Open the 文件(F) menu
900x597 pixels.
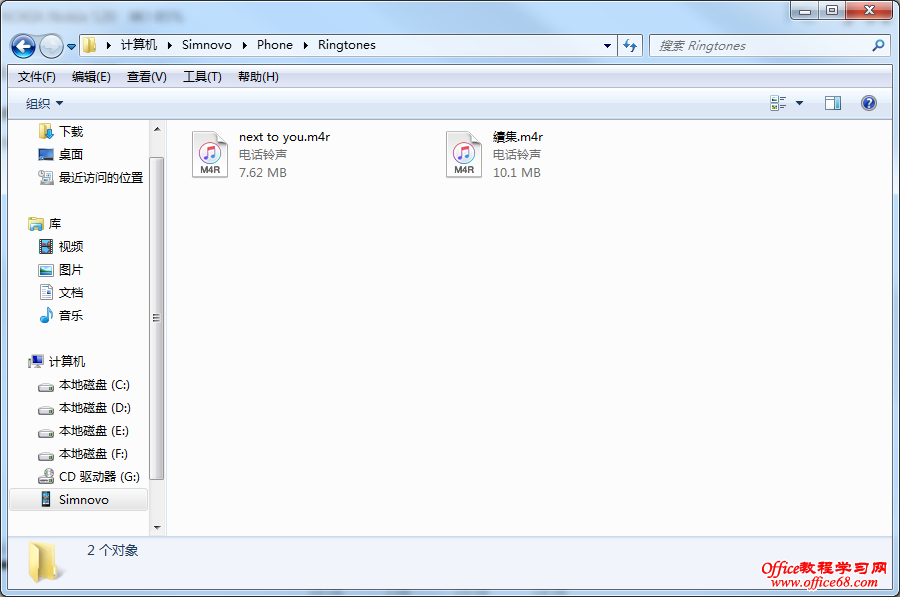(x=37, y=77)
